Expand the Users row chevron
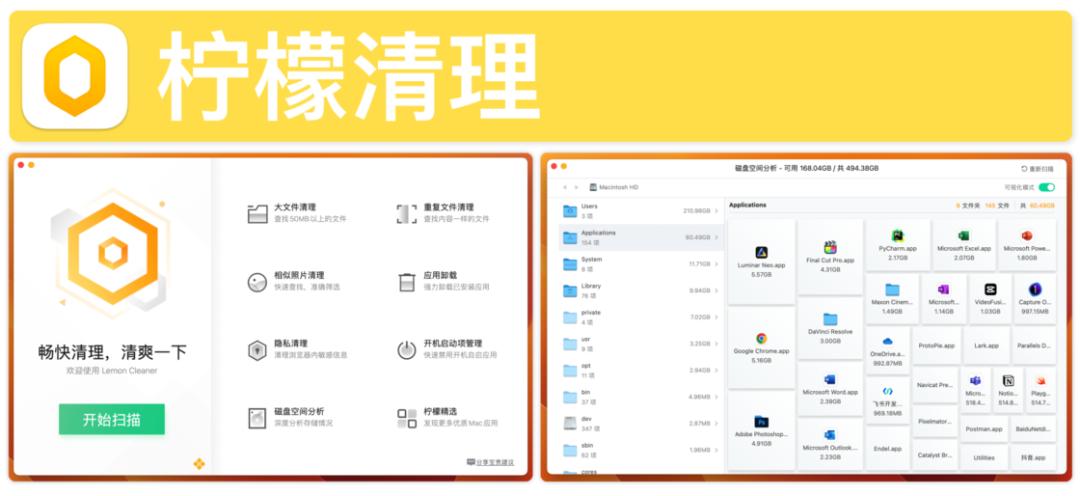 tap(717, 211)
